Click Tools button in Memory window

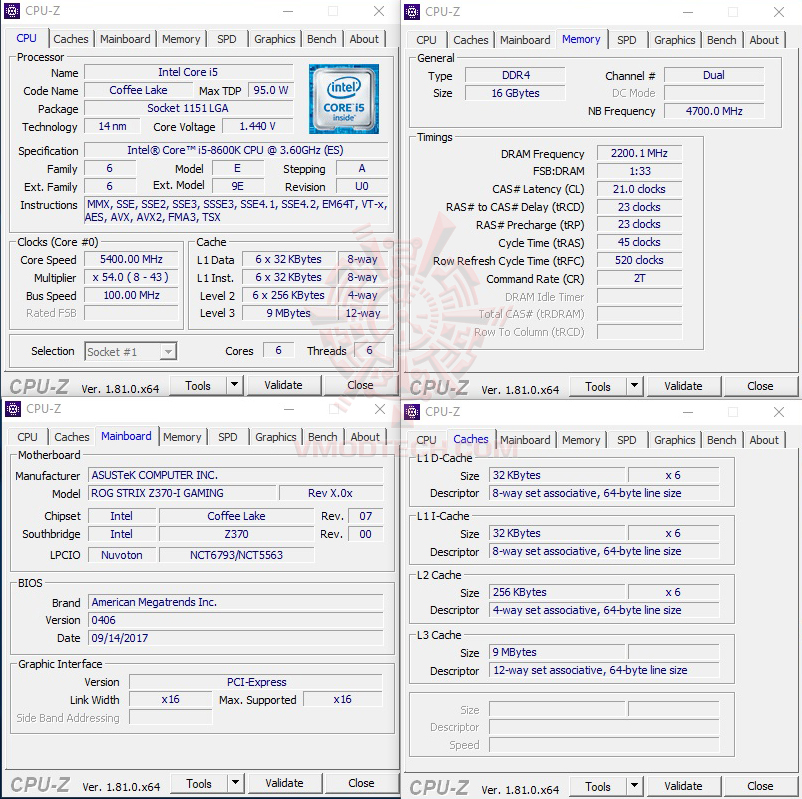[597, 386]
